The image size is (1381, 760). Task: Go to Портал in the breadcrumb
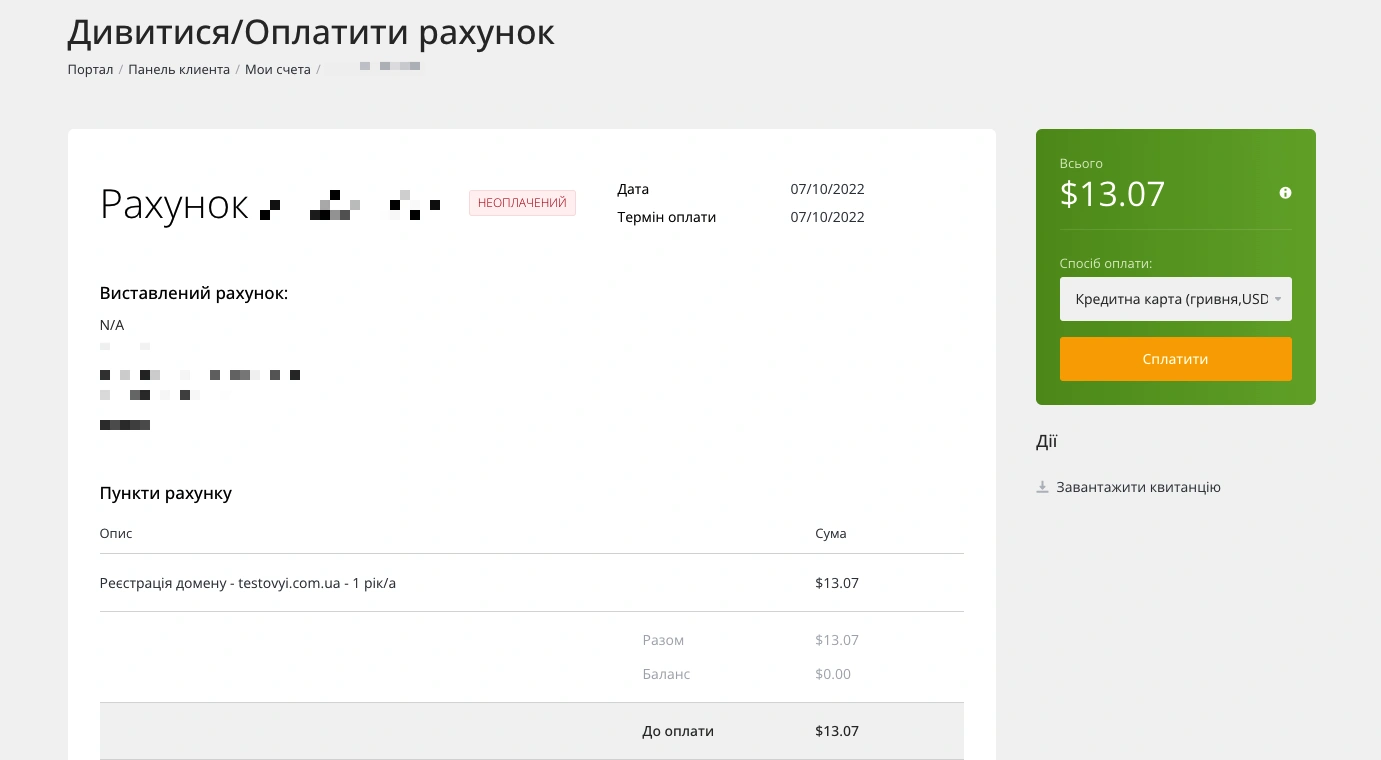90,70
